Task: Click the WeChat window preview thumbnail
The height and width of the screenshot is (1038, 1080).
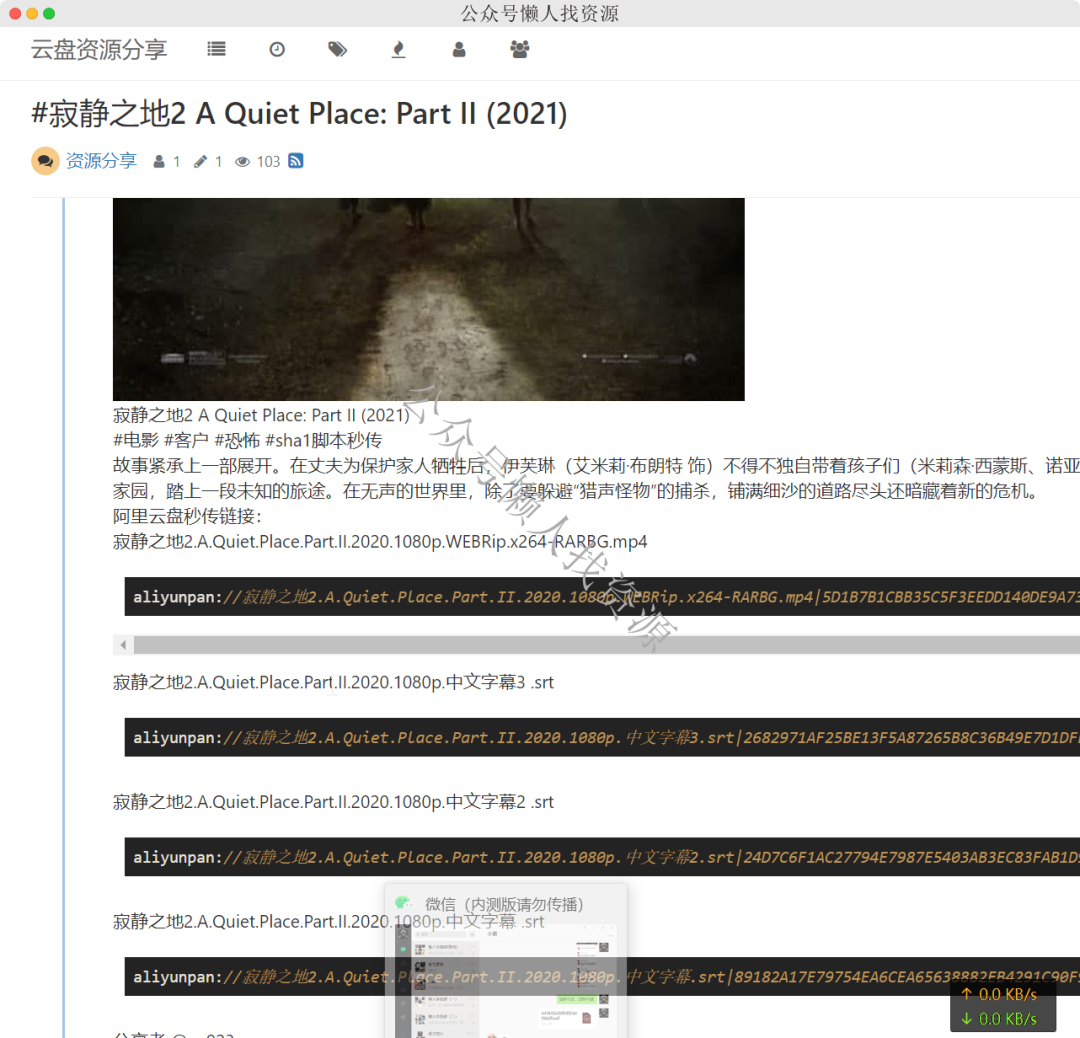Action: pyautogui.click(x=506, y=980)
